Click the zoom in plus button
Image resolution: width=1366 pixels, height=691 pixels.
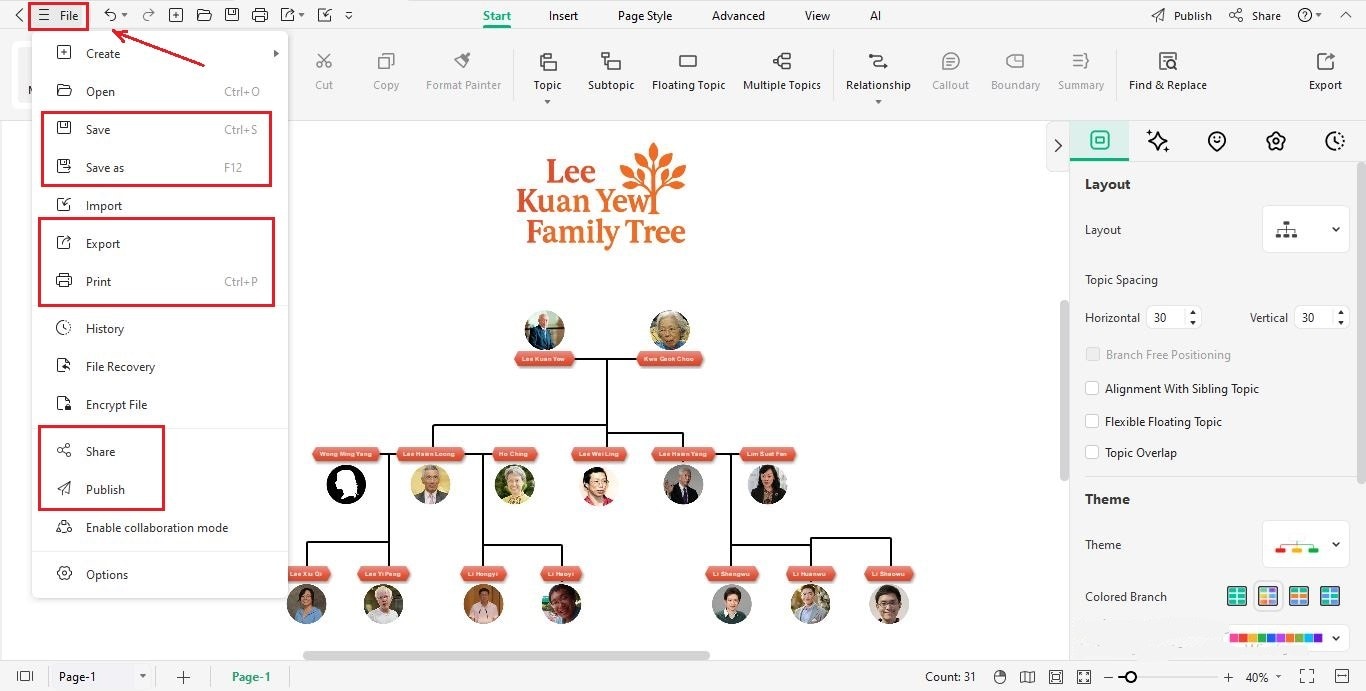(x=1229, y=677)
